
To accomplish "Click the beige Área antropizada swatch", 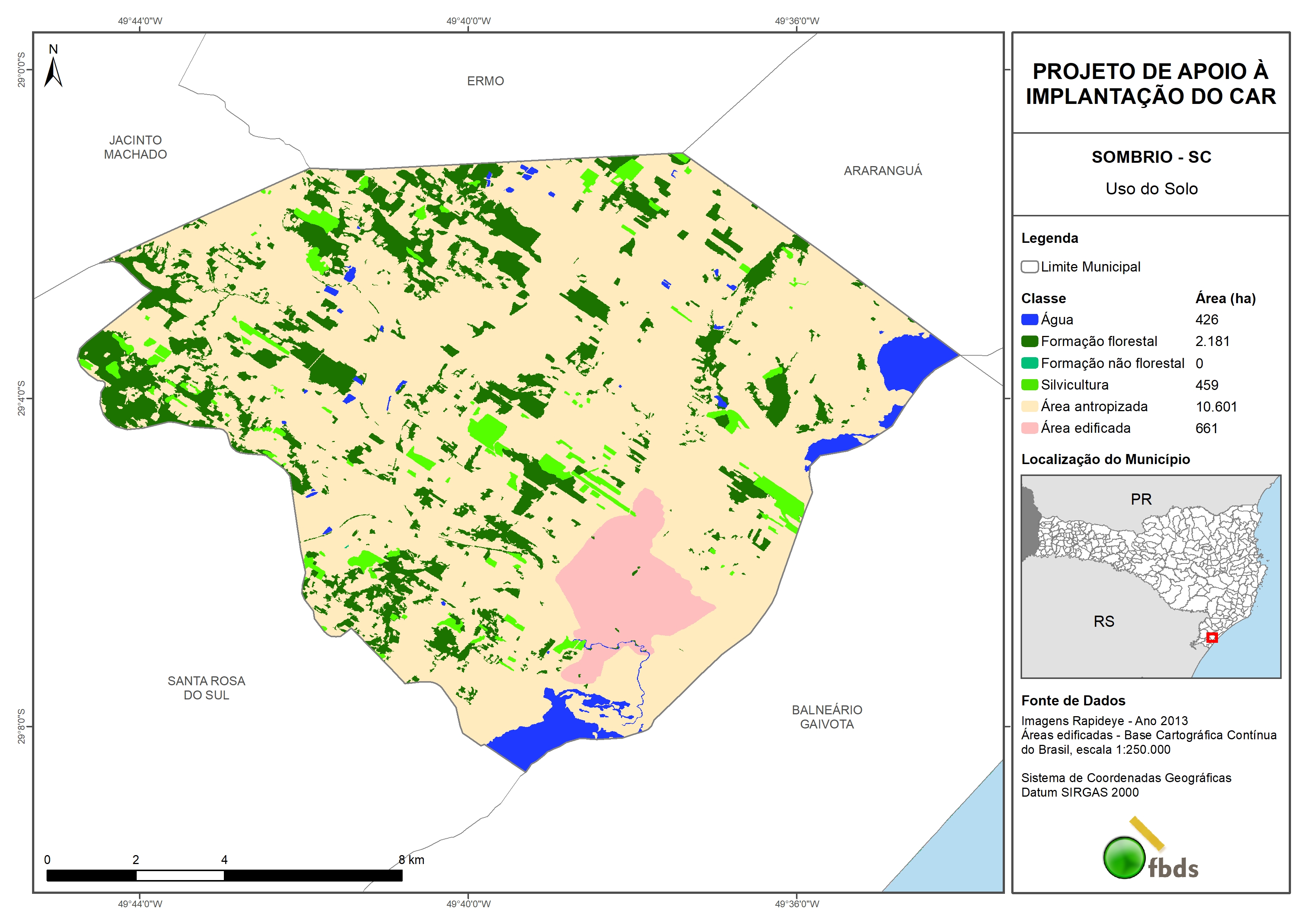I will click(x=1029, y=406).
